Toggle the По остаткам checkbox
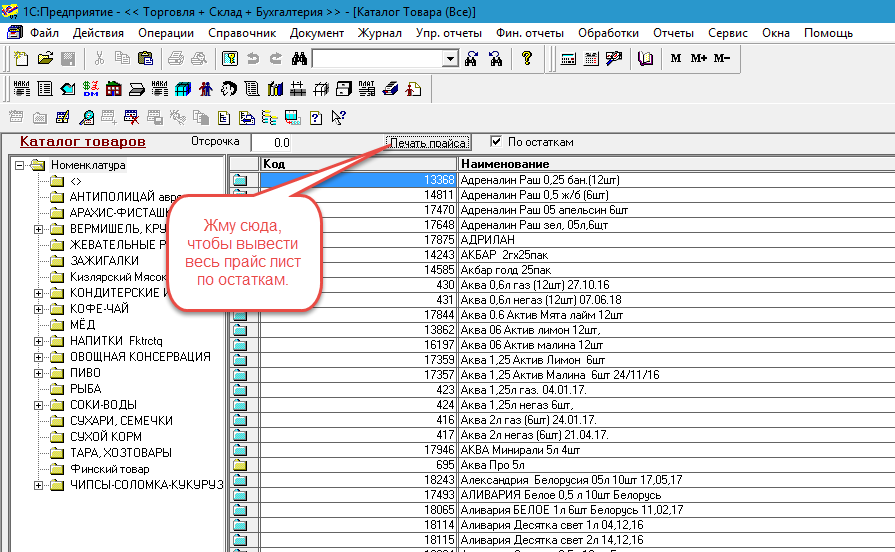 coord(496,142)
